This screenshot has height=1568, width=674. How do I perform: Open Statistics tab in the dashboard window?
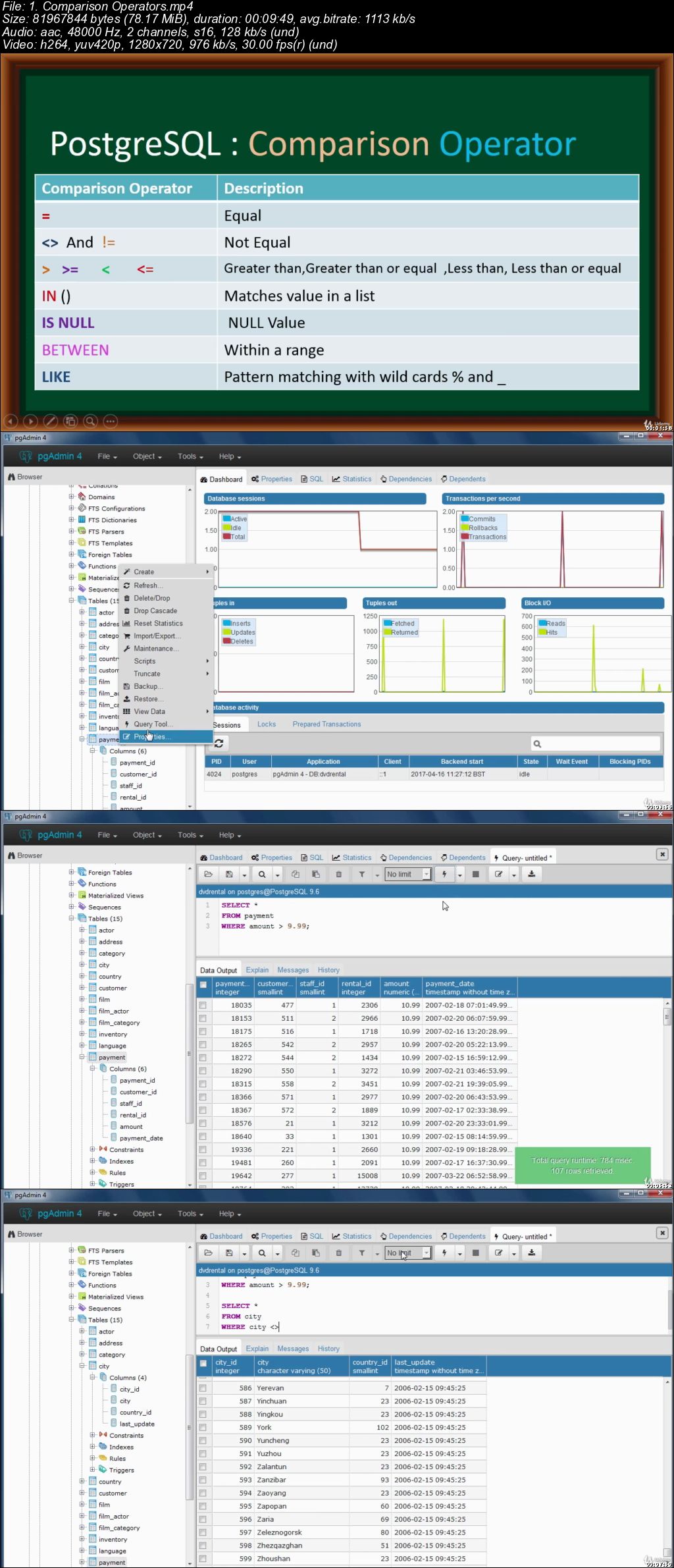(352, 479)
